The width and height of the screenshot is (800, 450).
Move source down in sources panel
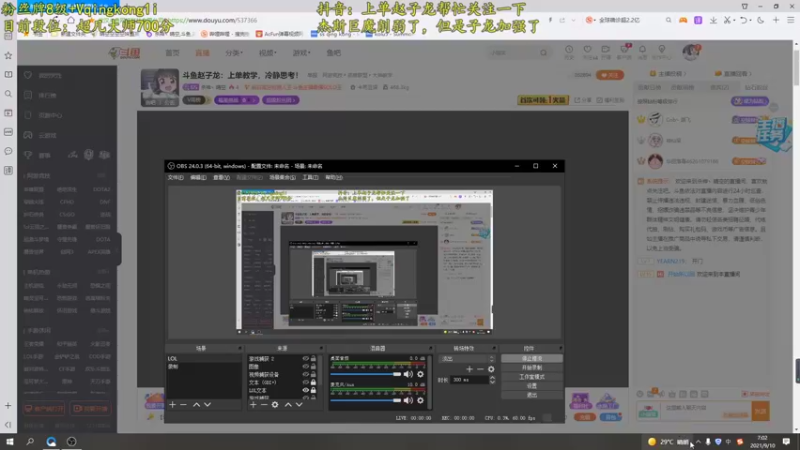click(299, 405)
